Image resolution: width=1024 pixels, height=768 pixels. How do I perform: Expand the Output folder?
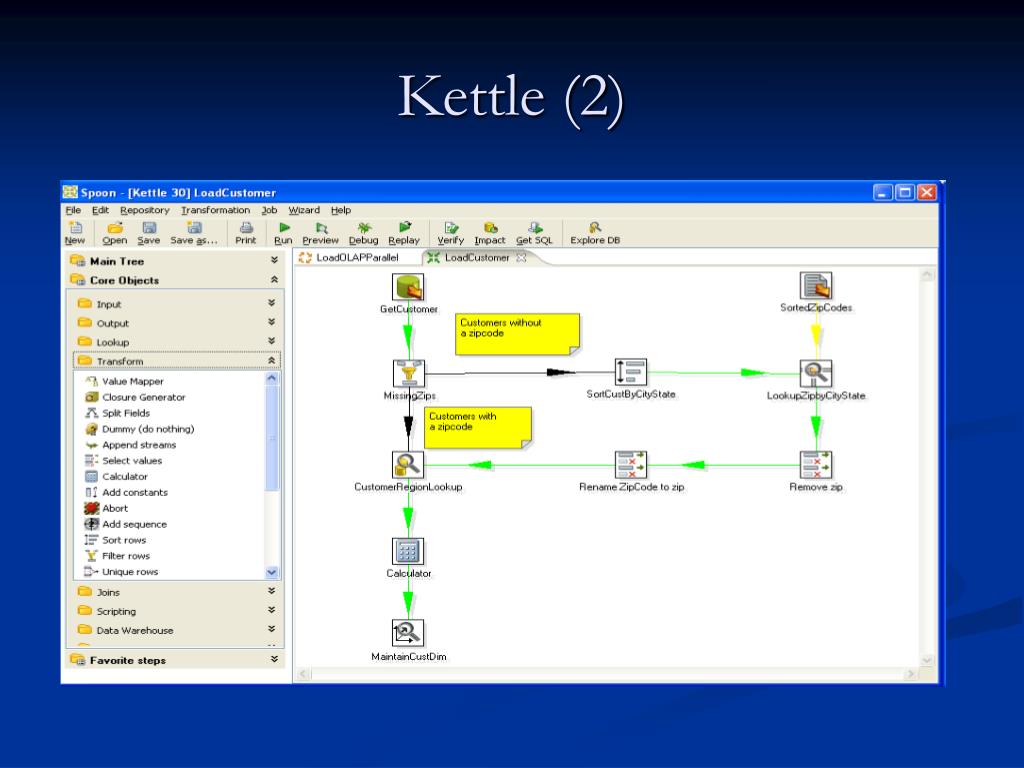click(272, 322)
